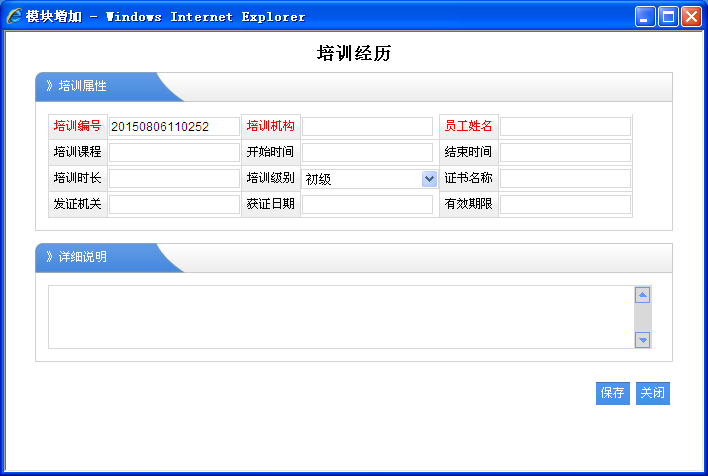Click the » icon beside 培训属性 header

(x=49, y=87)
